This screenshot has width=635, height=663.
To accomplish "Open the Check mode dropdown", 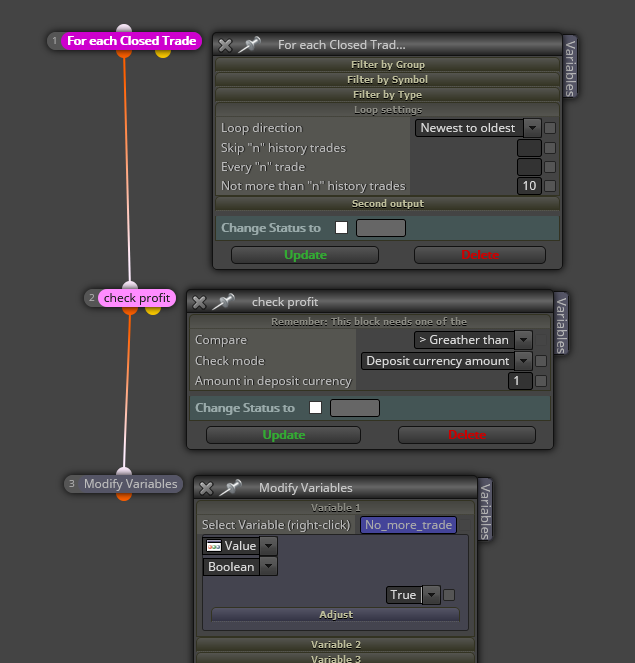I will tap(446, 361).
